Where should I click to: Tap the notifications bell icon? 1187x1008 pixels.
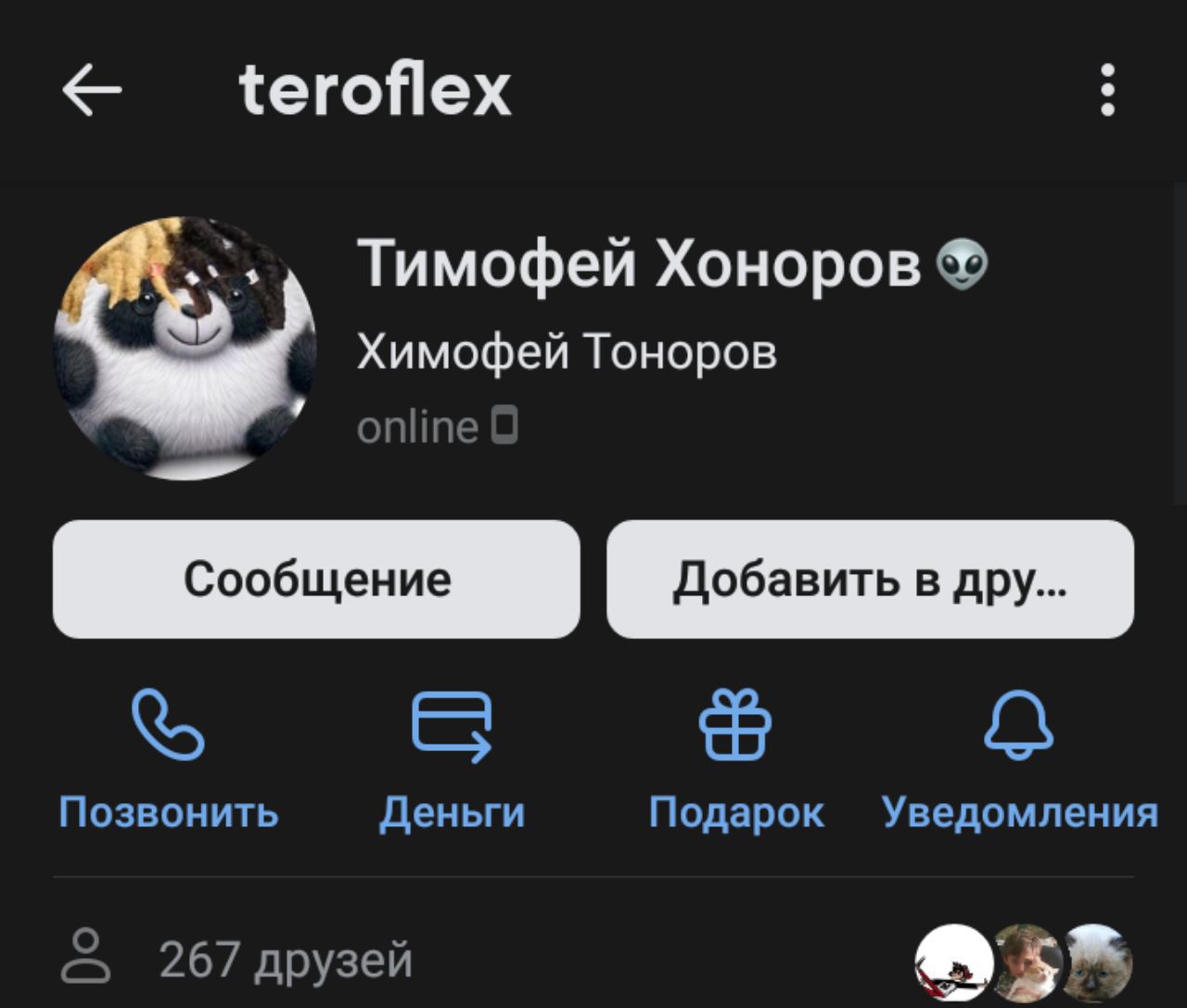[x=1019, y=724]
